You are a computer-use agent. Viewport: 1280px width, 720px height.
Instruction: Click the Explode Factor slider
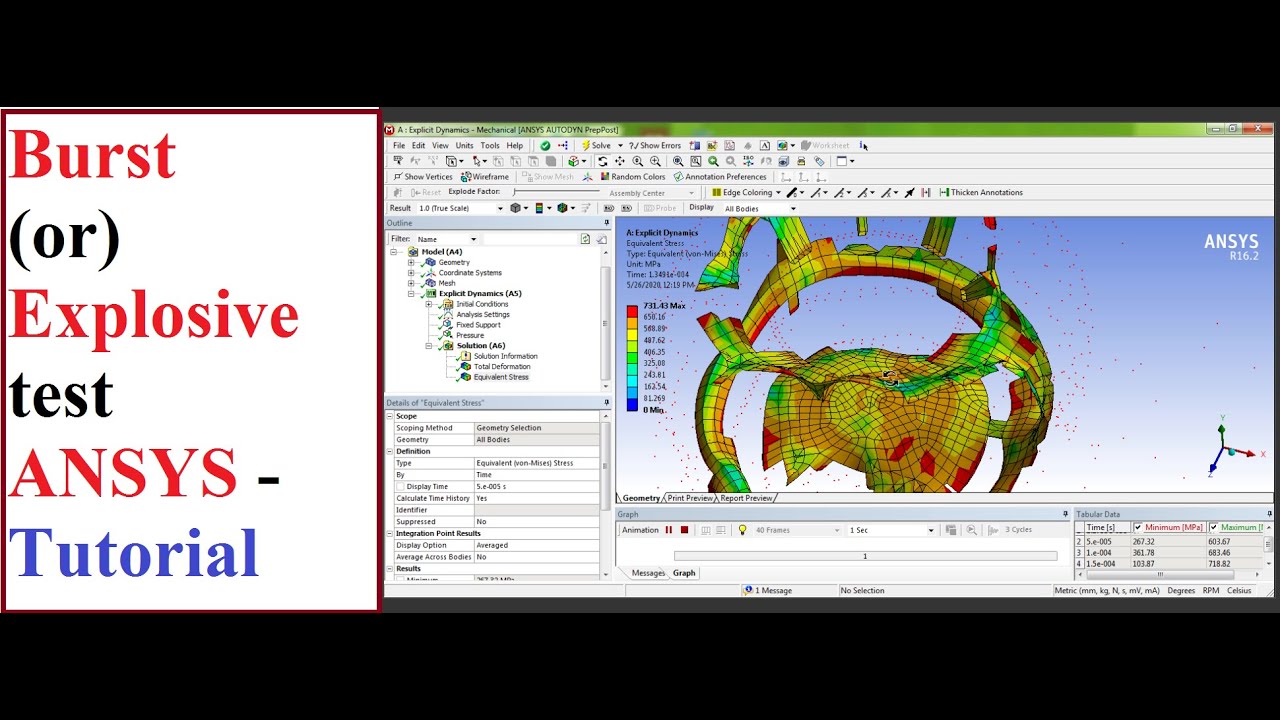tap(558, 192)
